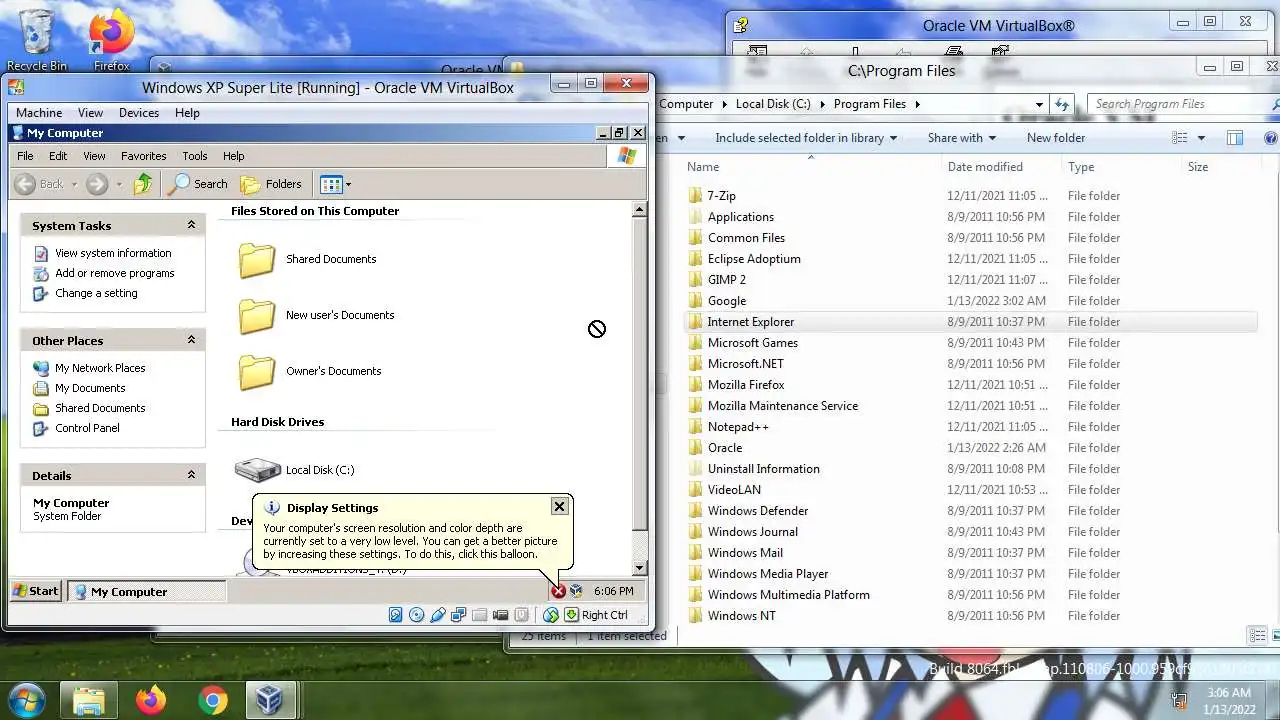Screen dimensions: 1280x720
Task: Click the refresh button beside Program Files address bar
Action: 1062,104
